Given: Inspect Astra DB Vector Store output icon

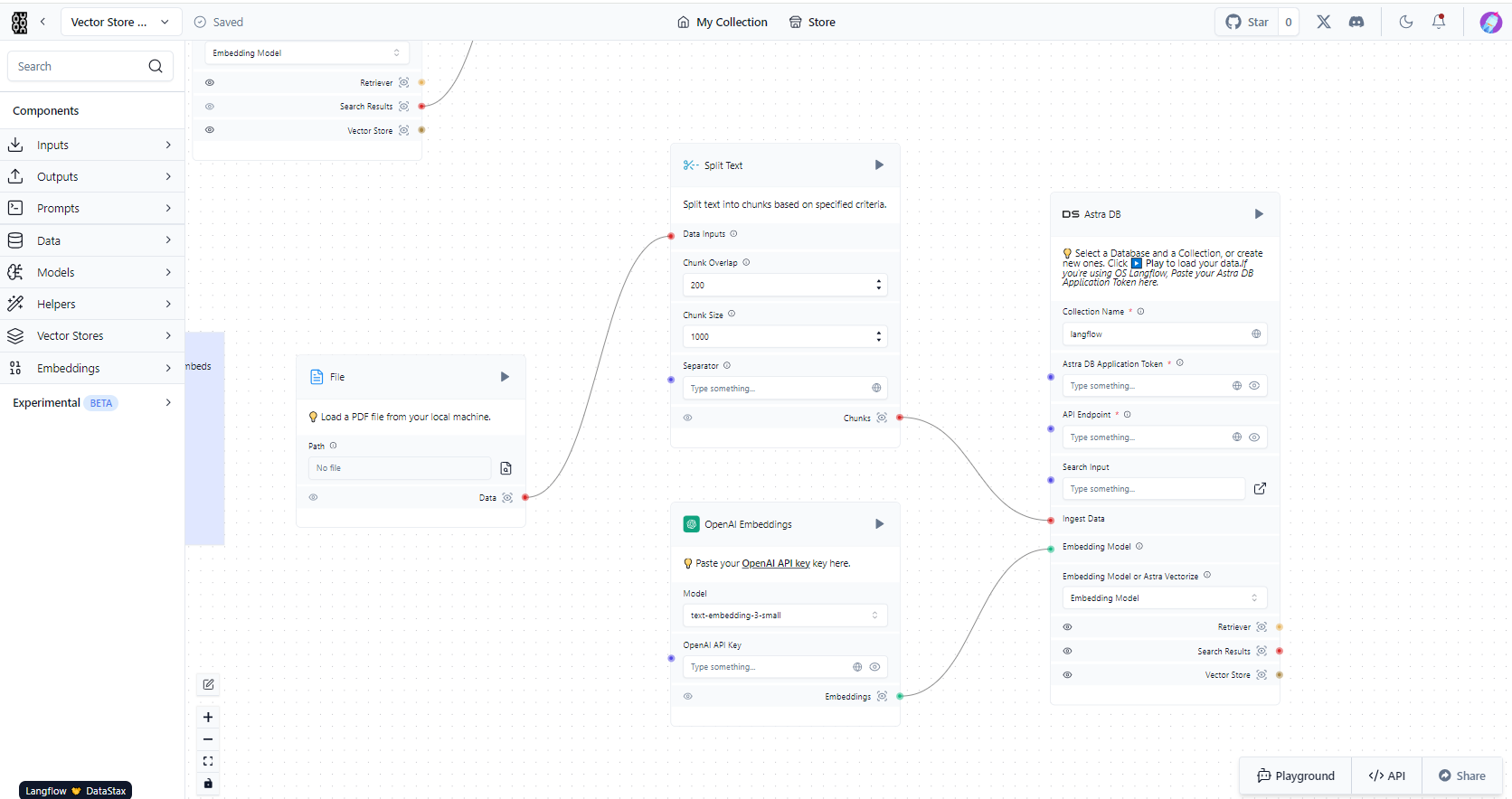Looking at the screenshot, I should (x=1262, y=674).
